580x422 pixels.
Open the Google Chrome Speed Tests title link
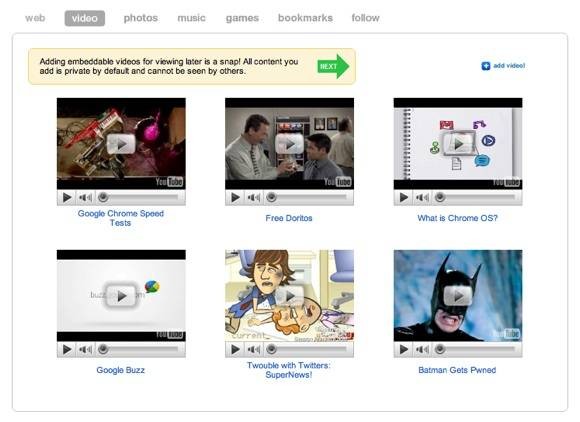[x=121, y=218]
